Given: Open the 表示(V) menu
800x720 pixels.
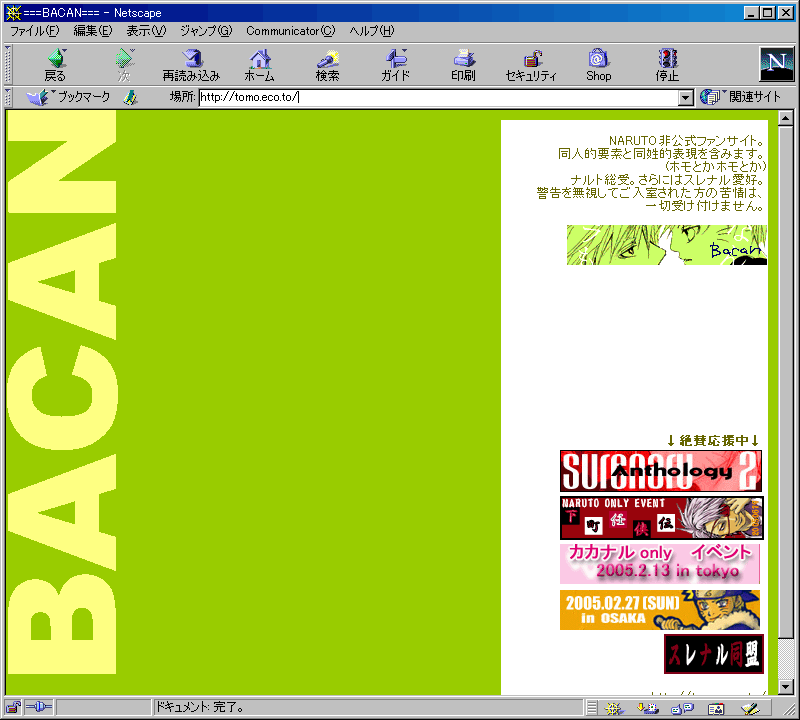Looking at the screenshot, I should coord(146,31).
